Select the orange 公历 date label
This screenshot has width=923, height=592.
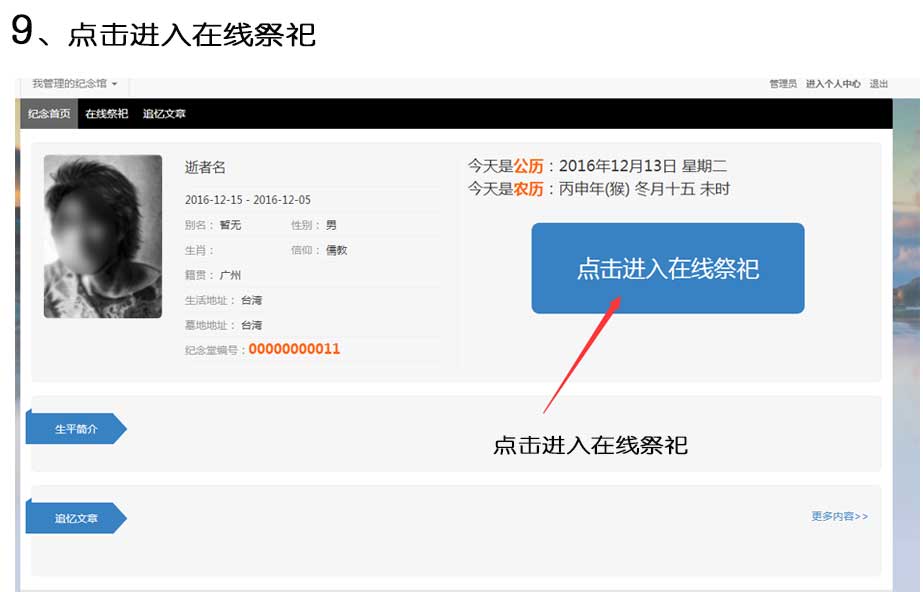click(x=528, y=166)
